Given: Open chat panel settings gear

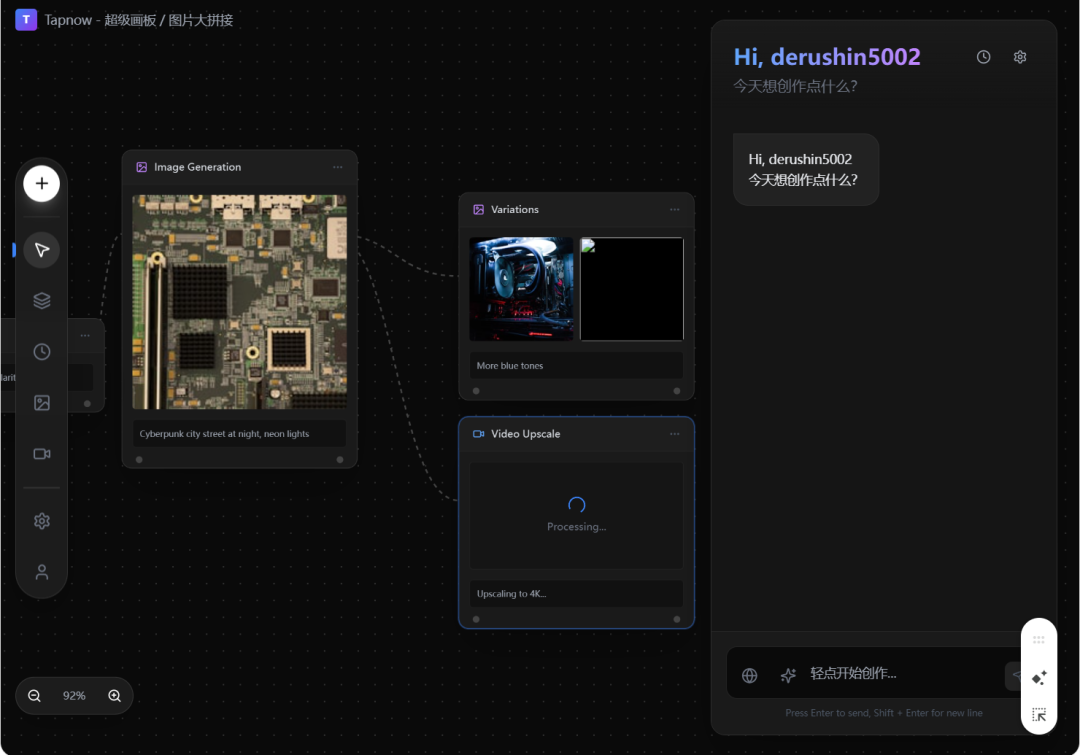Looking at the screenshot, I should 1020,57.
